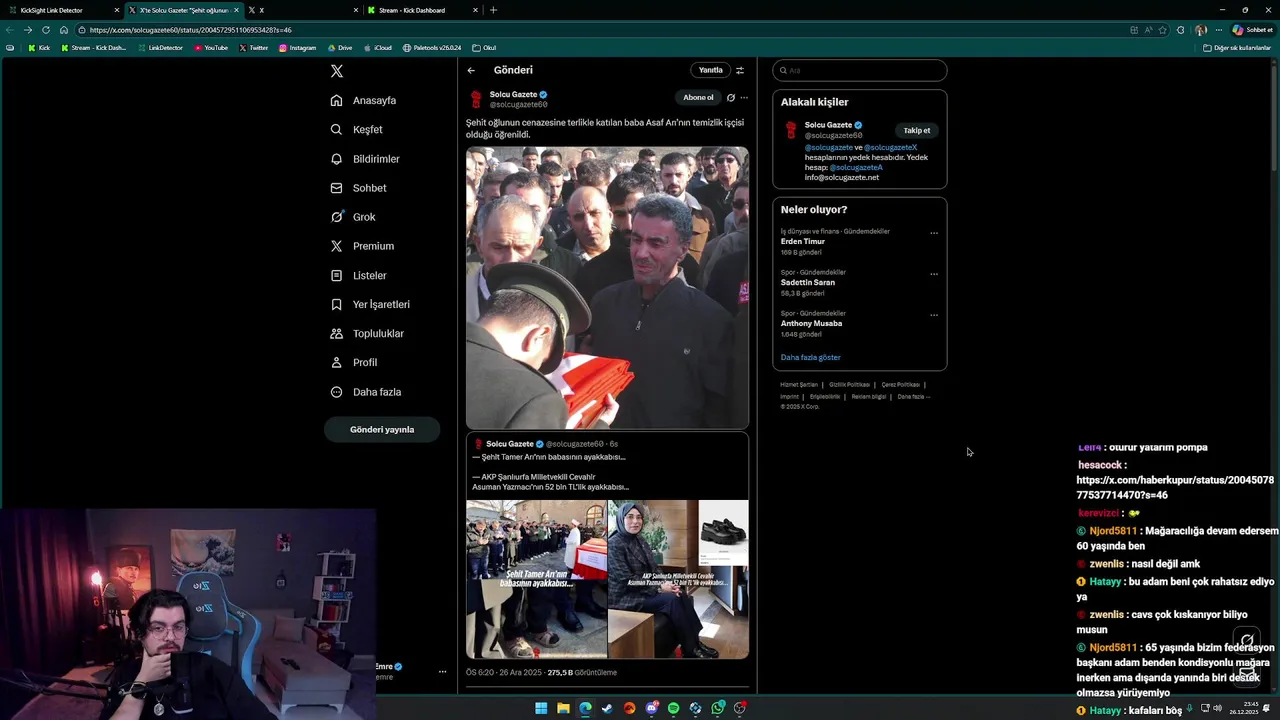Open account switcher menu near Emre

click(x=442, y=672)
